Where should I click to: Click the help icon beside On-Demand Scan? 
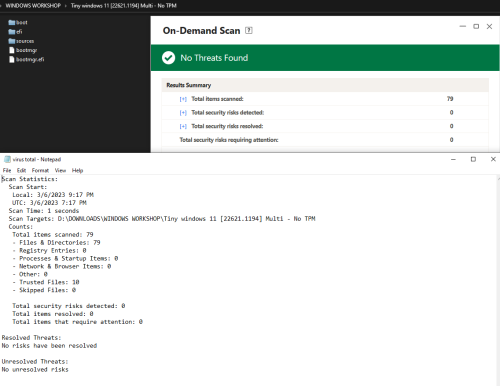(249, 30)
